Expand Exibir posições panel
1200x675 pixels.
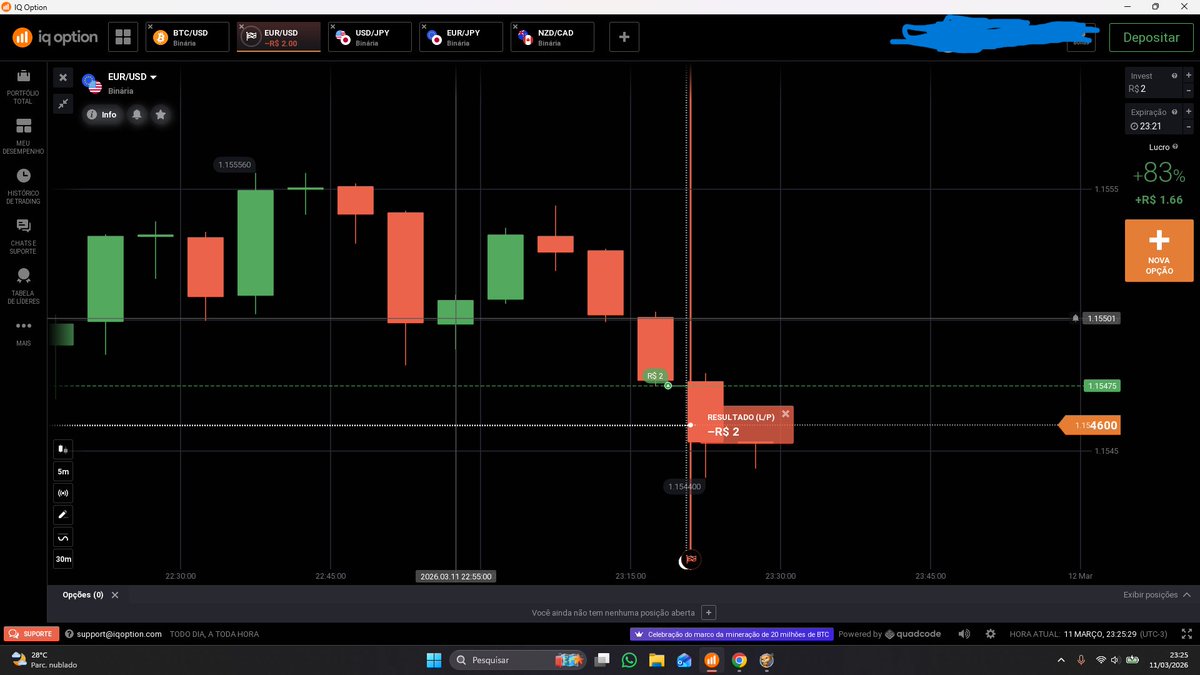click(x=1156, y=595)
